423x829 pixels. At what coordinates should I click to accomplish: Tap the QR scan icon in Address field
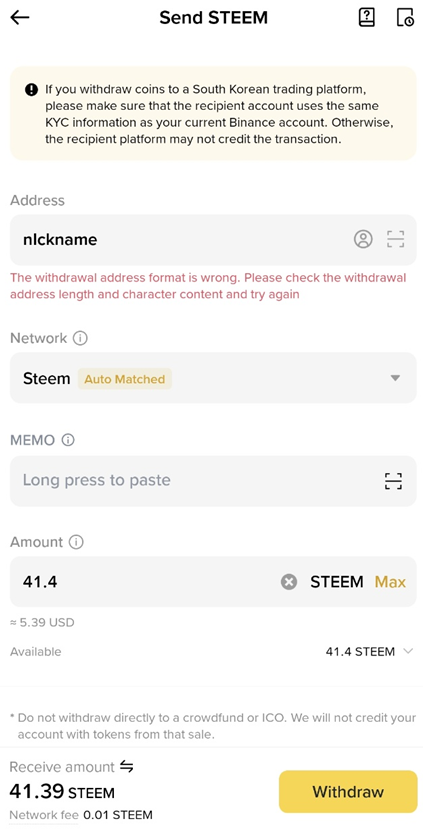395,240
